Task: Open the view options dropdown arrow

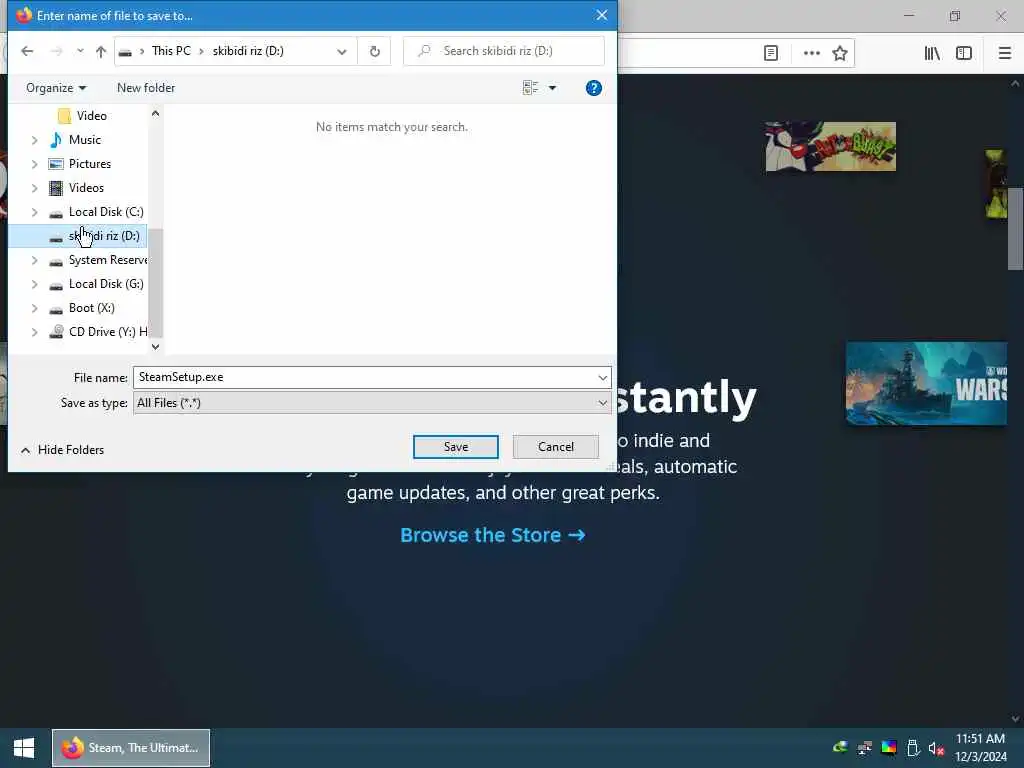Action: point(552,88)
